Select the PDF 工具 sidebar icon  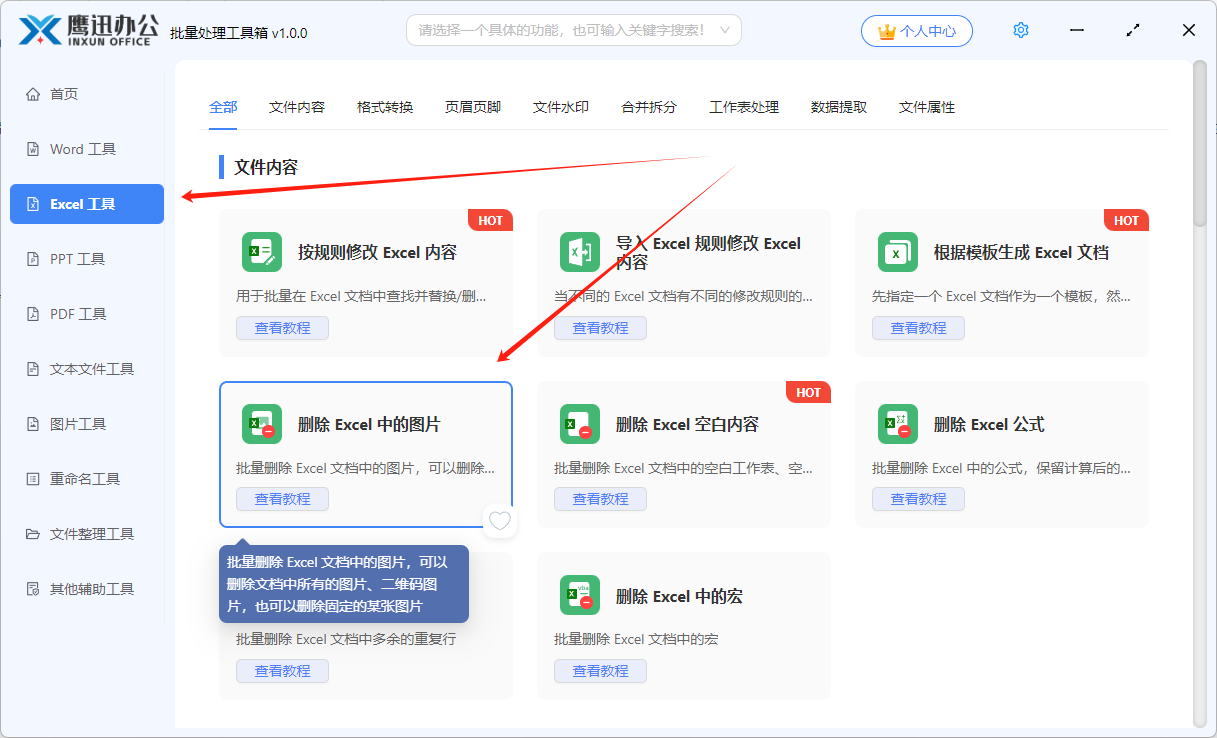coord(34,313)
